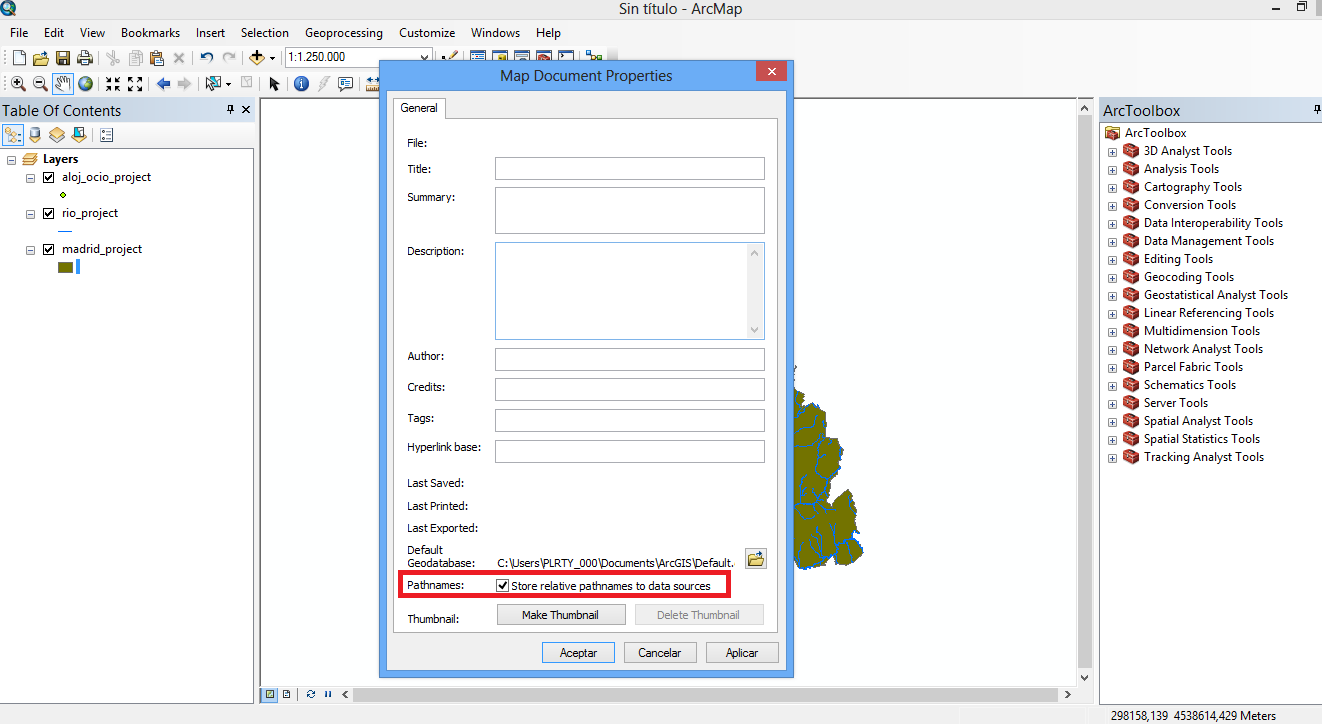Close the Map Document Properties dialog

click(x=770, y=72)
